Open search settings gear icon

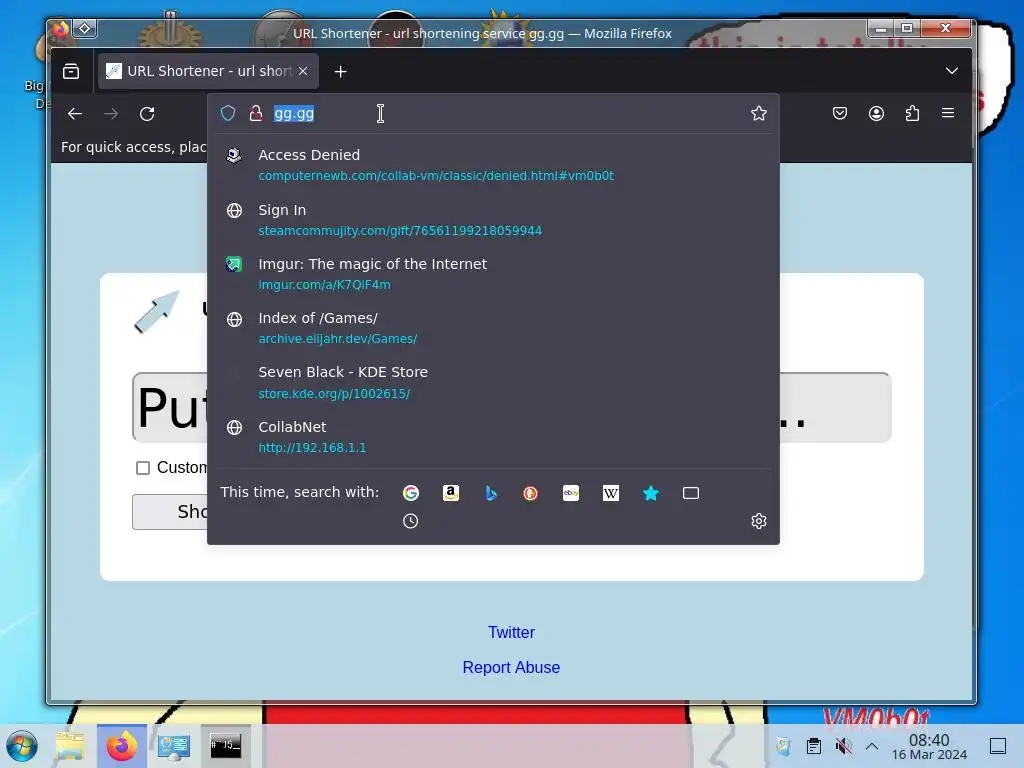[758, 521]
